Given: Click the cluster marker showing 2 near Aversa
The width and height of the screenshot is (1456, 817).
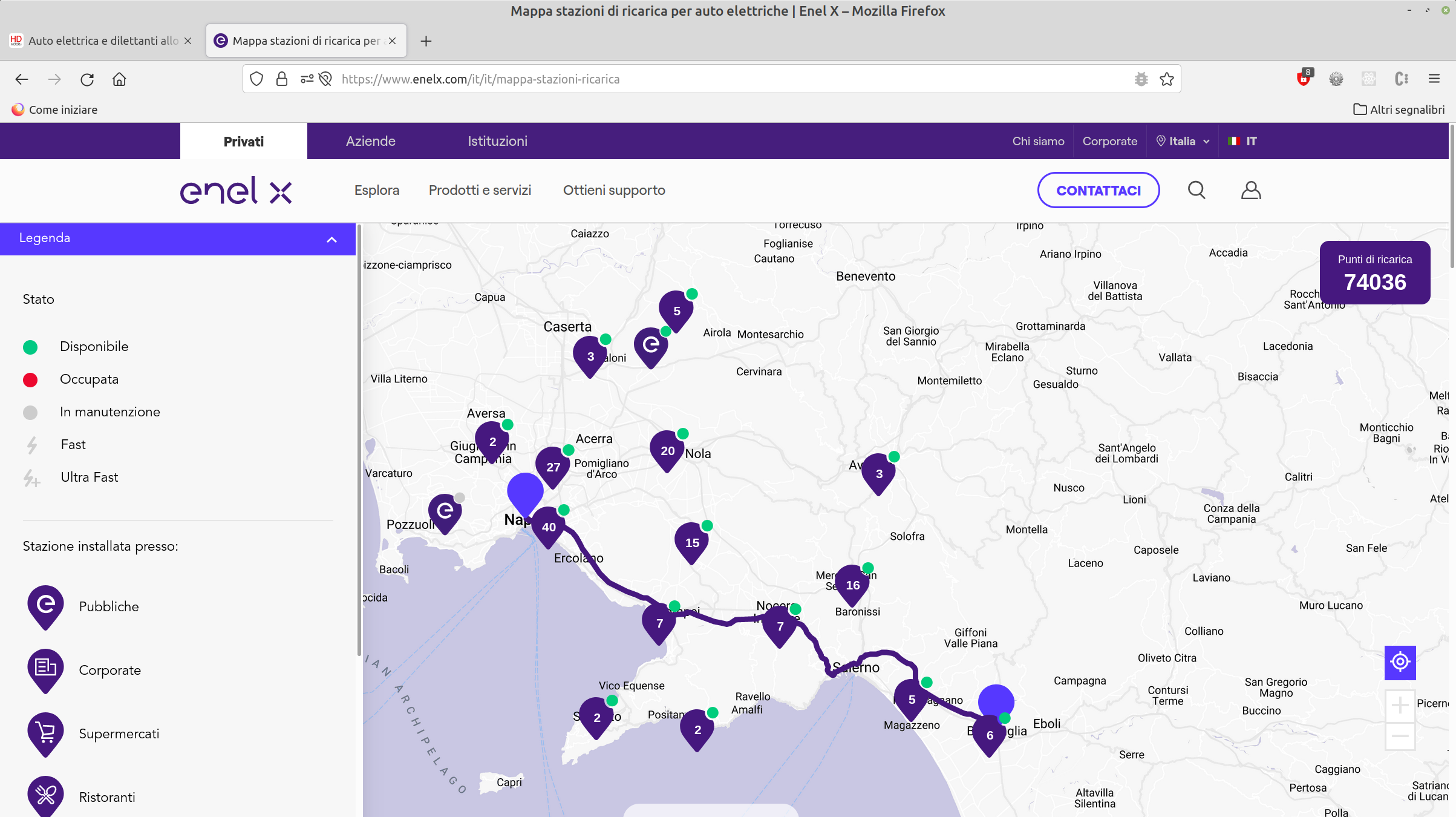Looking at the screenshot, I should coord(492,442).
